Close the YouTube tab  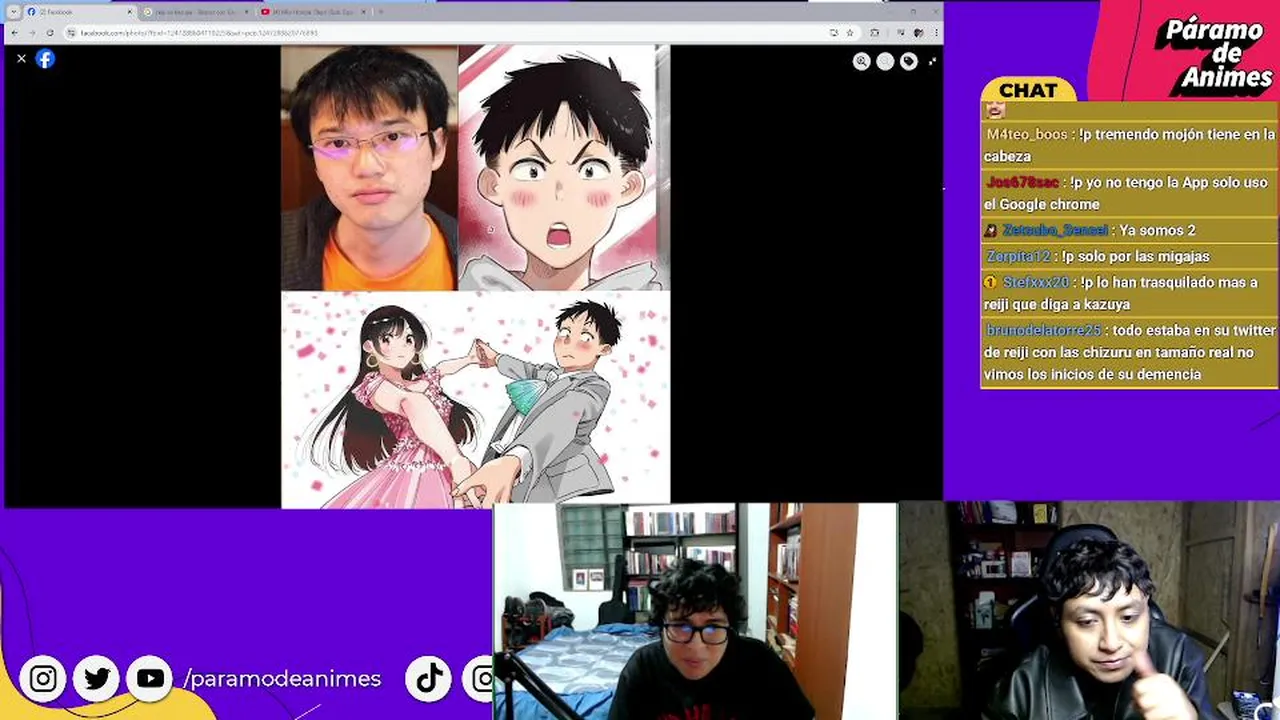point(363,12)
